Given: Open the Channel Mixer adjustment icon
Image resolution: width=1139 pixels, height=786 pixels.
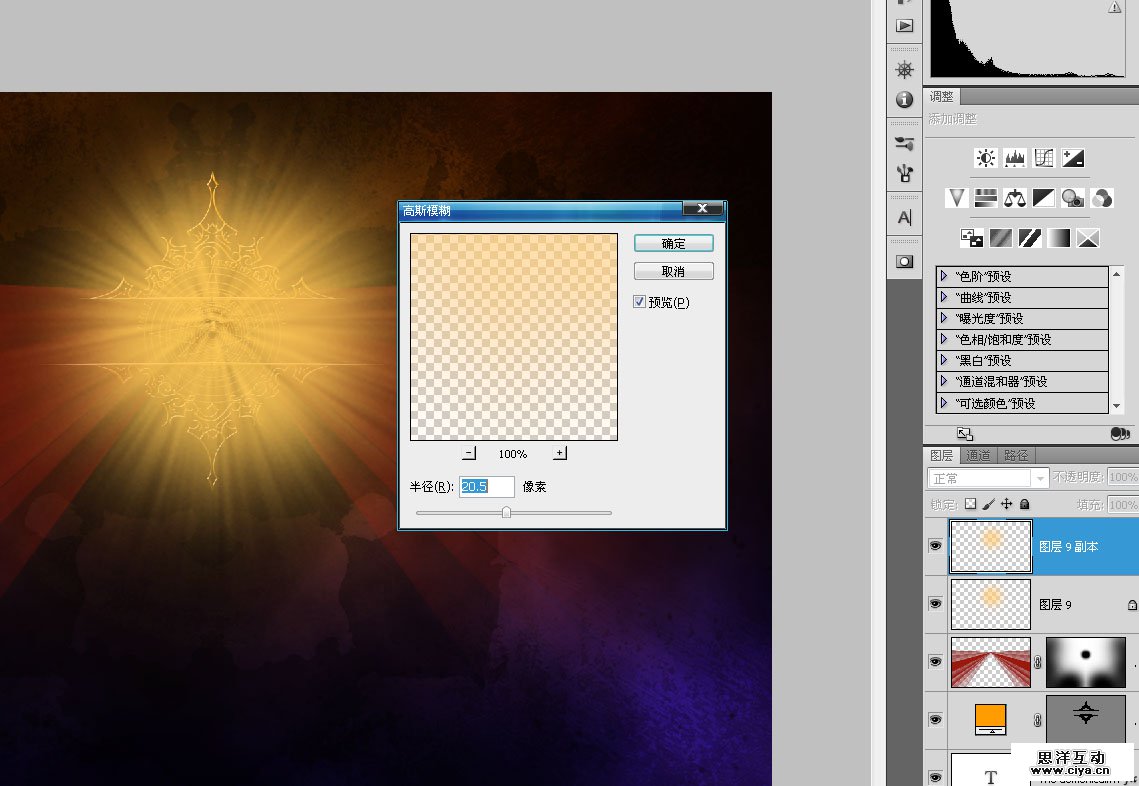Looking at the screenshot, I should (1102, 198).
